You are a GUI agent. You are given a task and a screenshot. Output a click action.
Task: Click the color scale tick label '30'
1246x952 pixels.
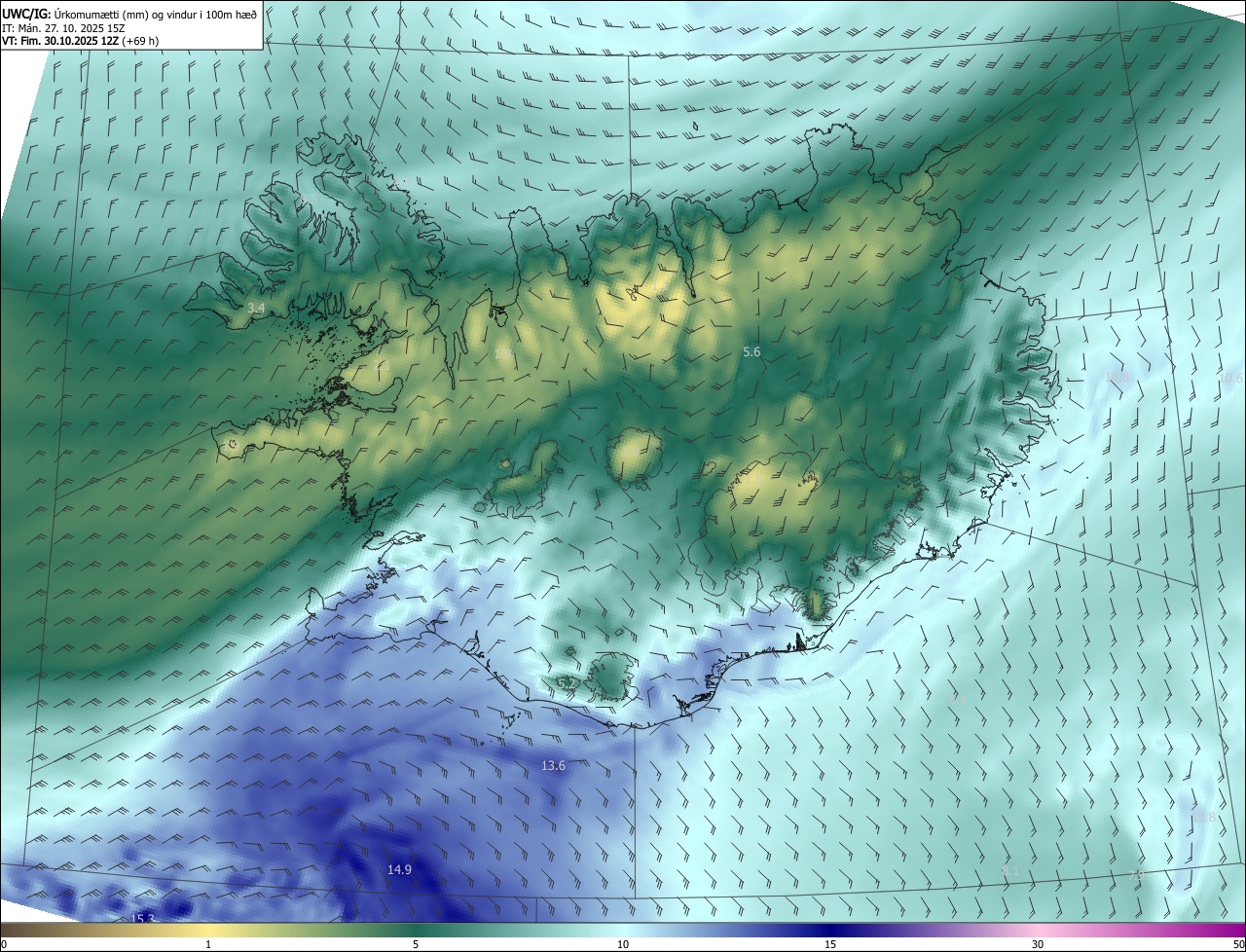[x=1038, y=945]
